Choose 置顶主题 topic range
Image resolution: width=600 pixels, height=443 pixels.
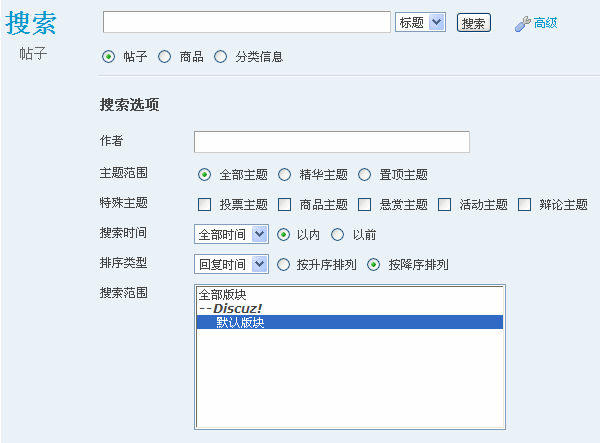click(x=364, y=175)
